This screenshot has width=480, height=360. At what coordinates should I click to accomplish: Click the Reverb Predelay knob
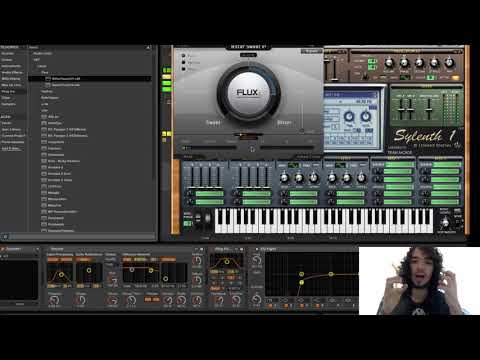pos(54,300)
